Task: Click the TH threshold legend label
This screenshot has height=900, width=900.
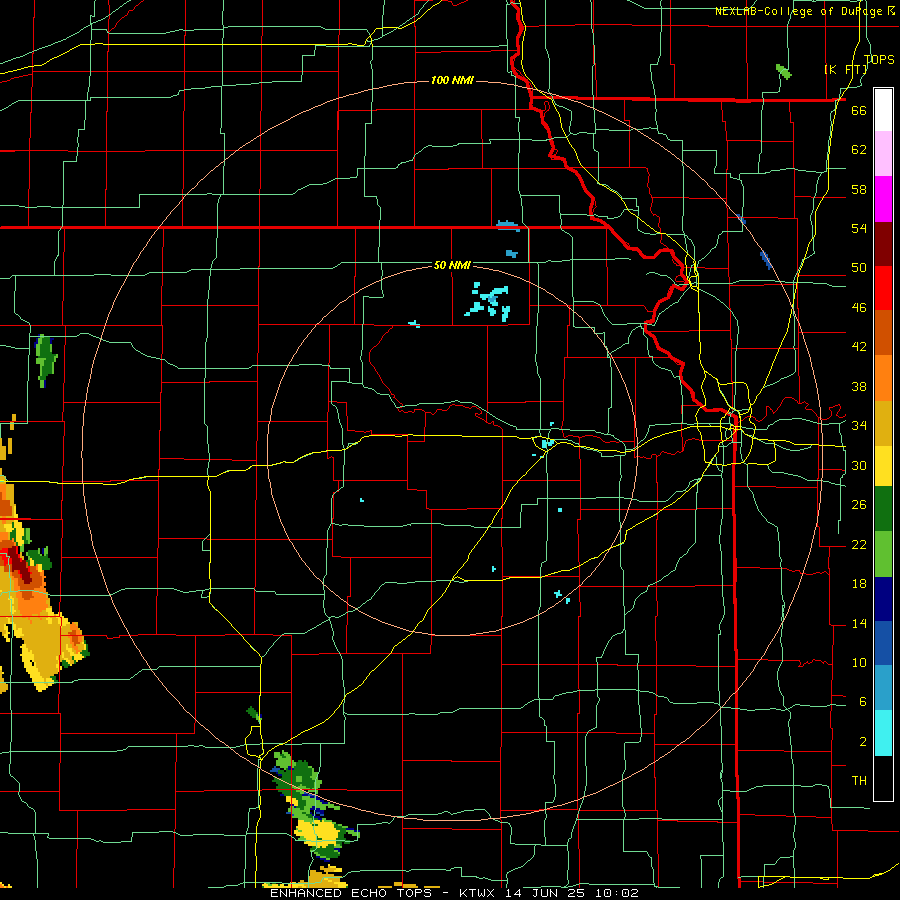Action: click(859, 781)
